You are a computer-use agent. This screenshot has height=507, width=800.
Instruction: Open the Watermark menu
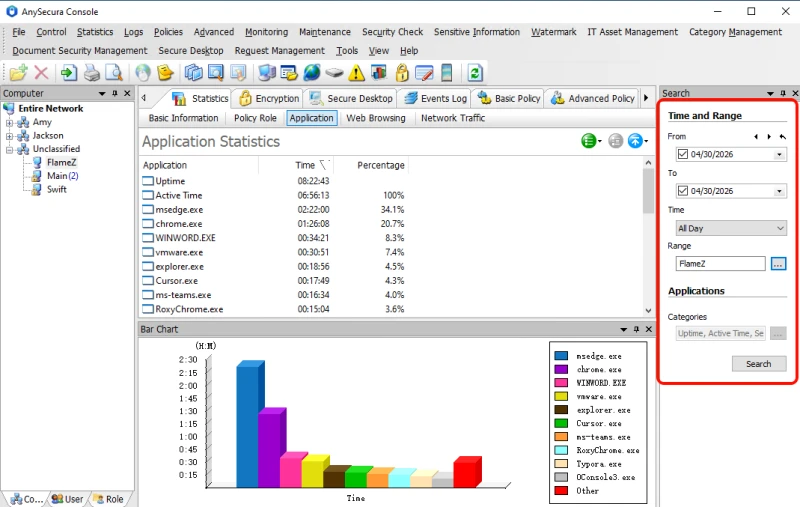[x=554, y=32]
